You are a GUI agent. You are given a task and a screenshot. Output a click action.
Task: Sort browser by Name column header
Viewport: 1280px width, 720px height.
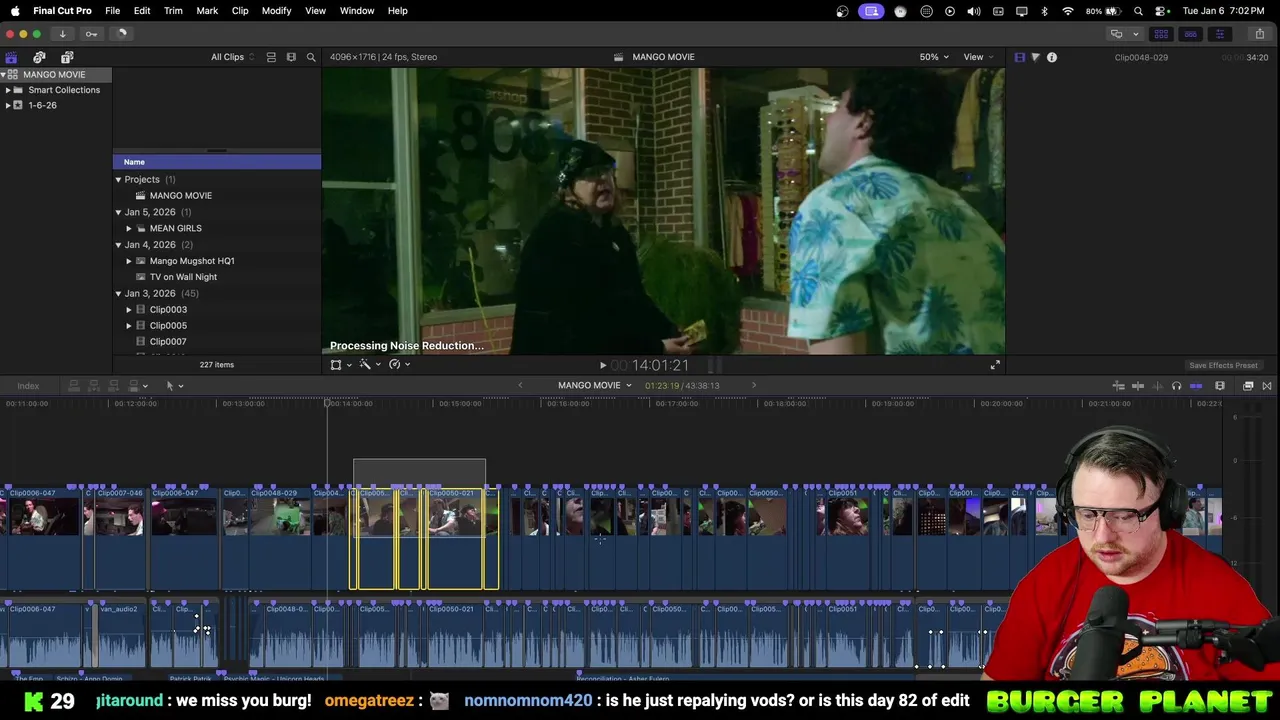[x=217, y=162]
